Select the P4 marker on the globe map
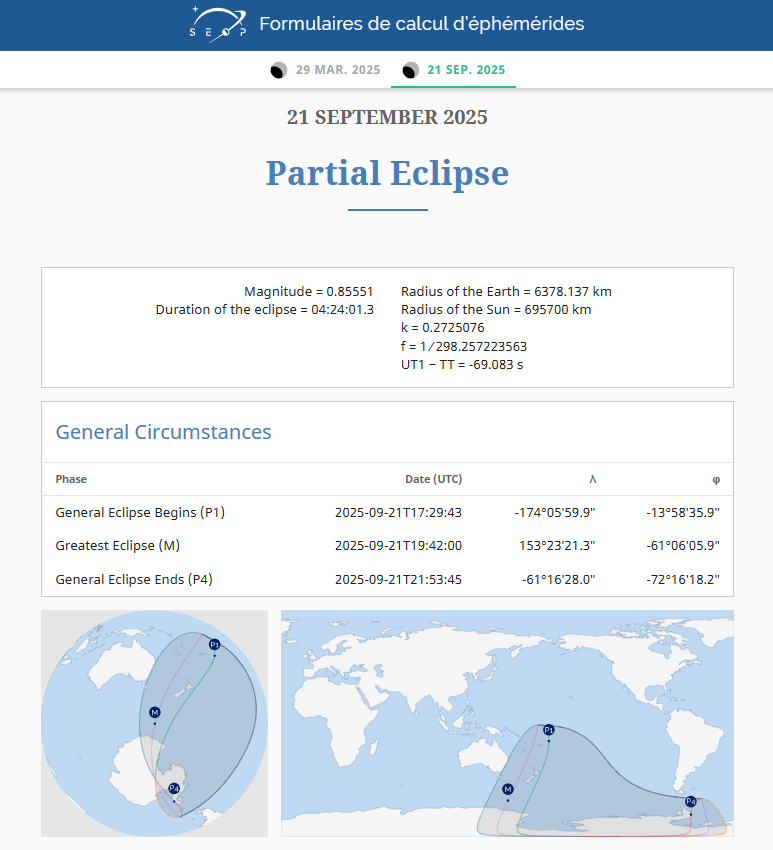The height and width of the screenshot is (850, 773). pos(174,789)
